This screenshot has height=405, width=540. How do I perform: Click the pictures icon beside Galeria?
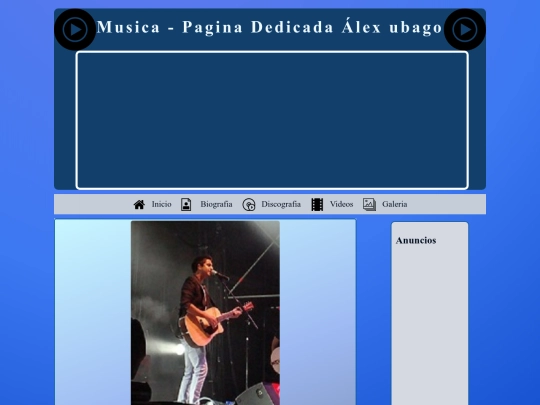pos(369,205)
